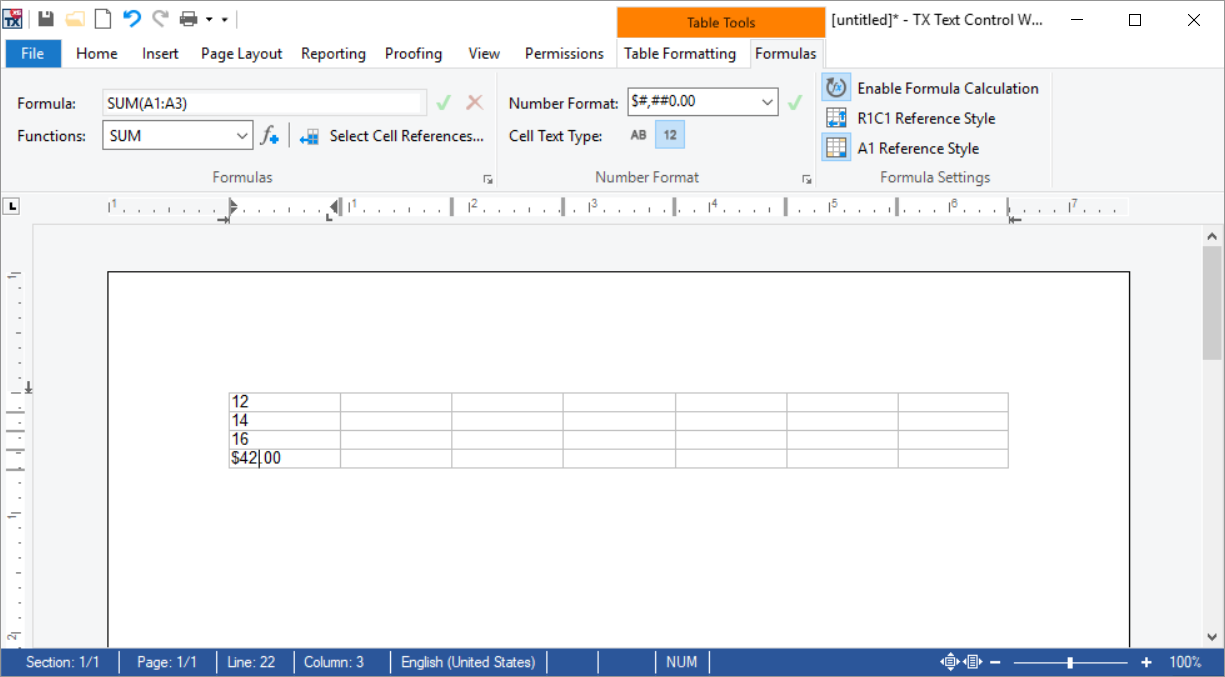This screenshot has width=1225, height=677.
Task: Open the File tab
Action: 33,54
